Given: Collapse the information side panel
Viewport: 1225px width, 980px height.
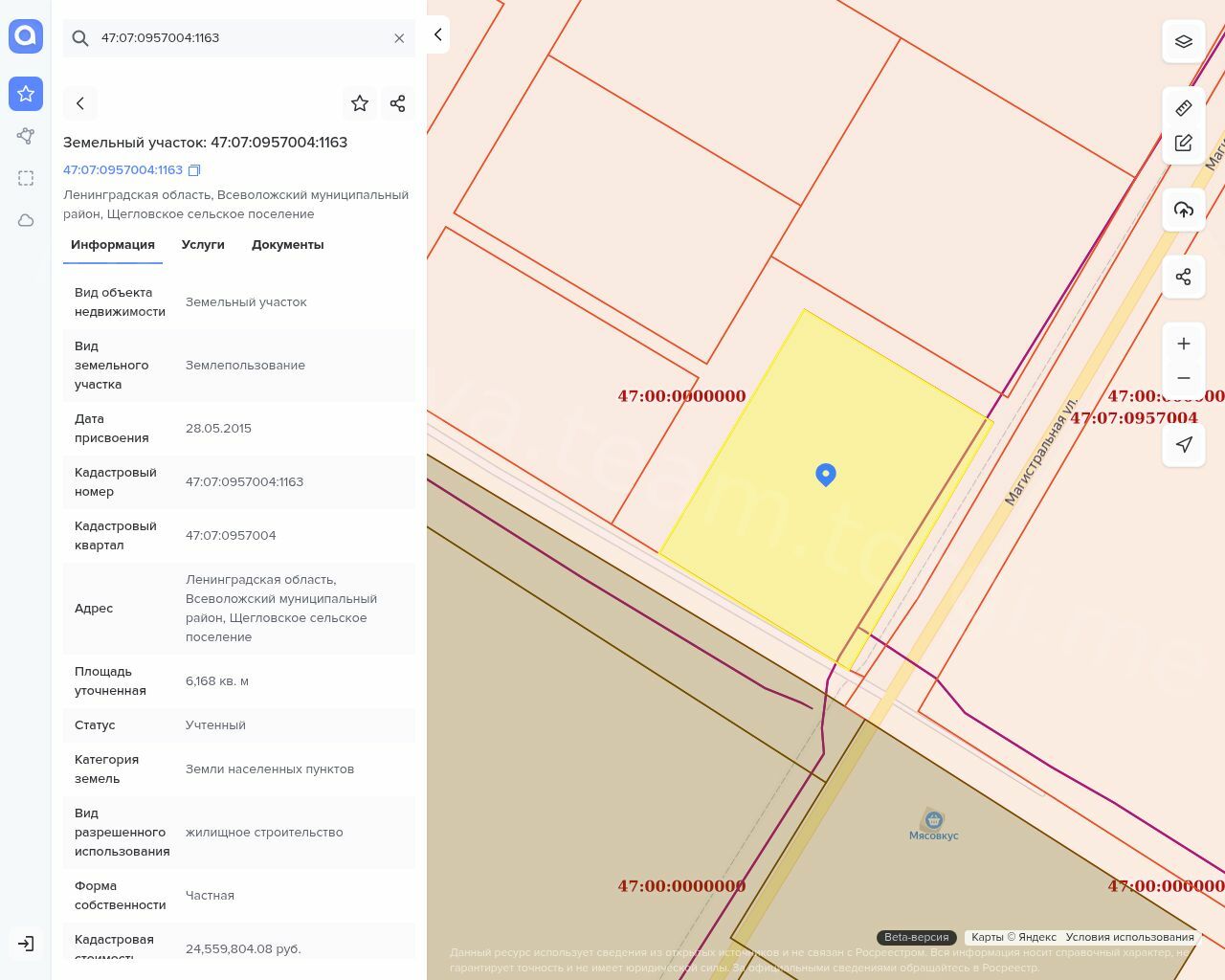Looking at the screenshot, I should (437, 34).
